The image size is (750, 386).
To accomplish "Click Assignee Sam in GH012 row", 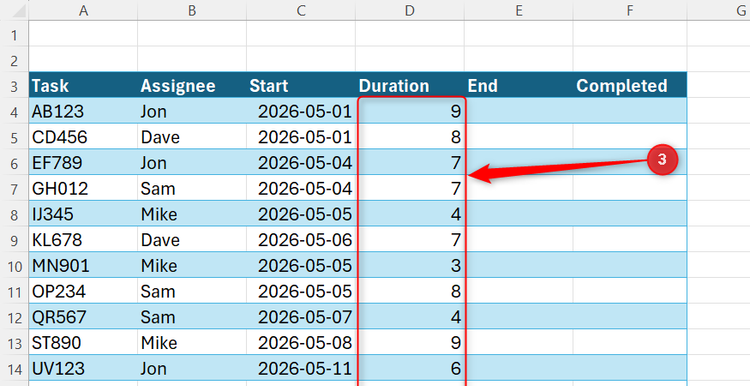I will (192, 188).
